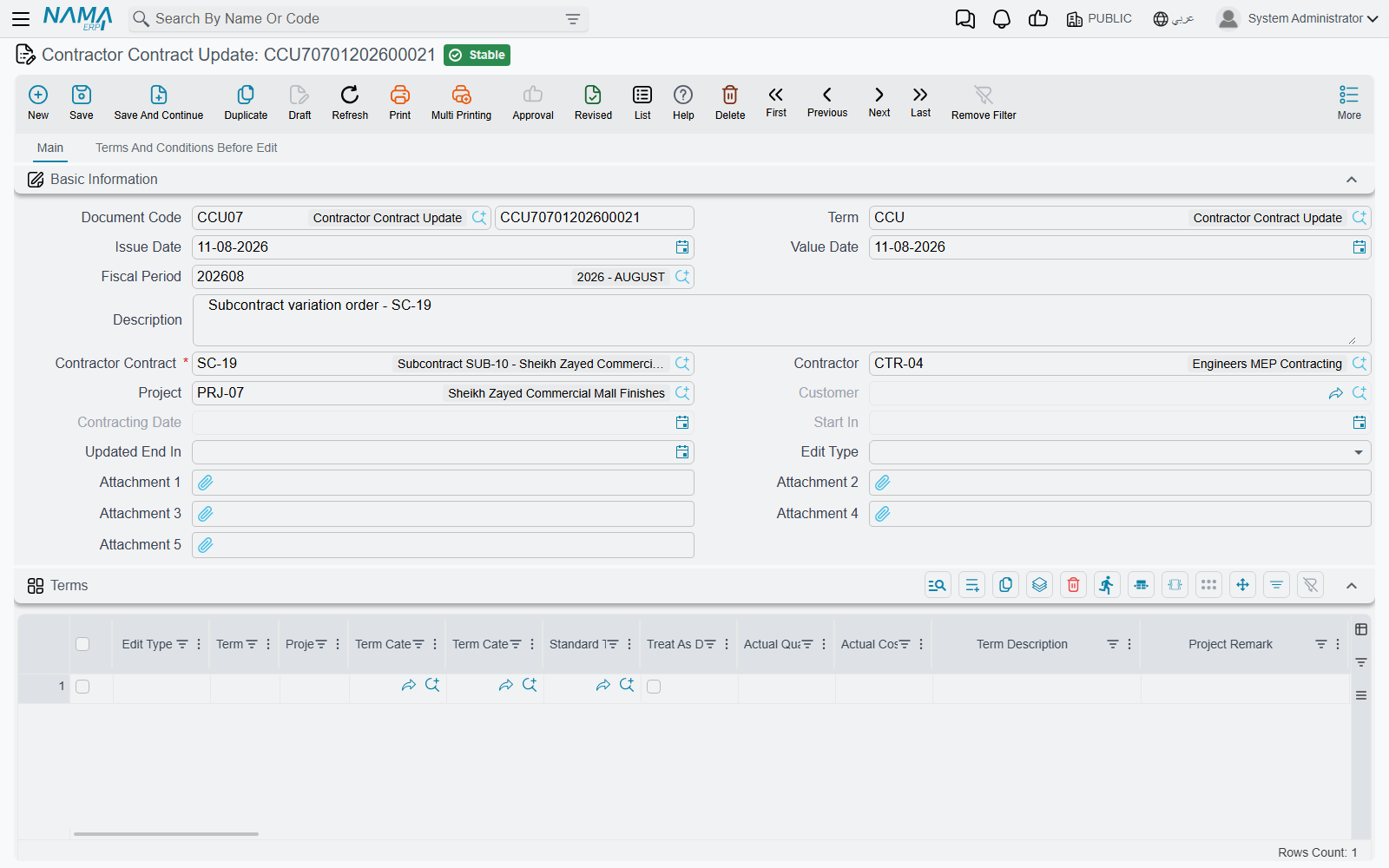This screenshot has width=1389, height=868.
Task: Click the NAMA ERP logo
Action: click(x=77, y=18)
